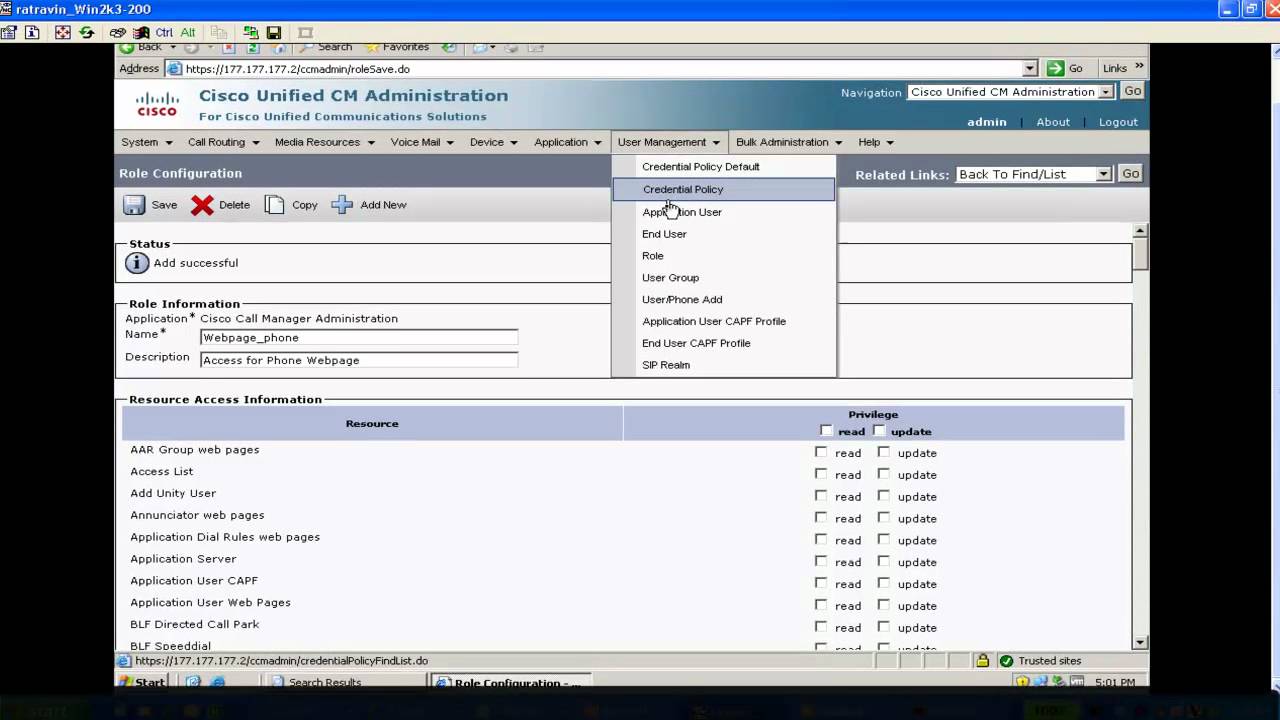Screen dimensions: 1280x720
Task: Select End User from User Management
Action: point(724,234)
